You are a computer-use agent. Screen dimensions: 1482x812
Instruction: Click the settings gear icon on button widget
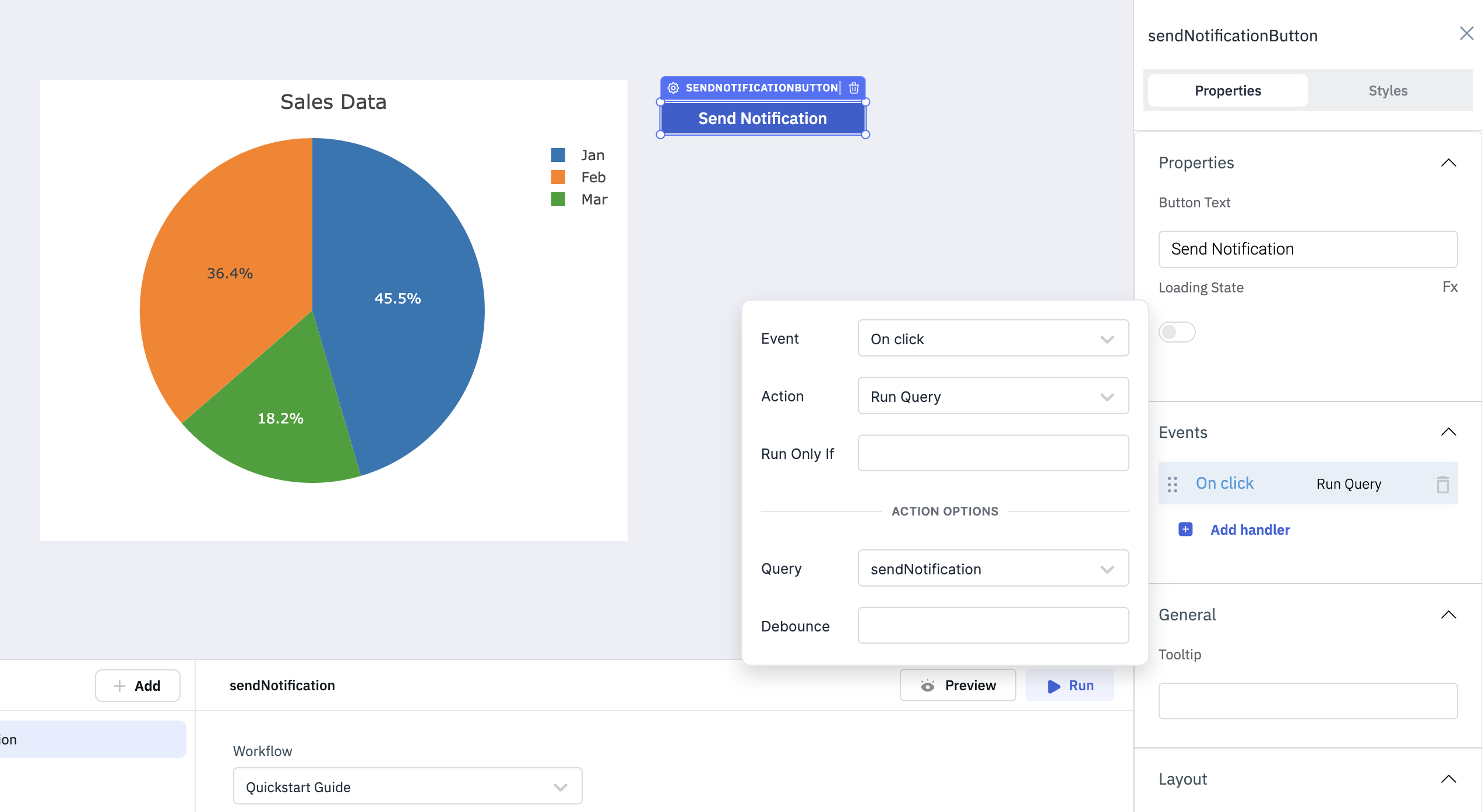674,87
